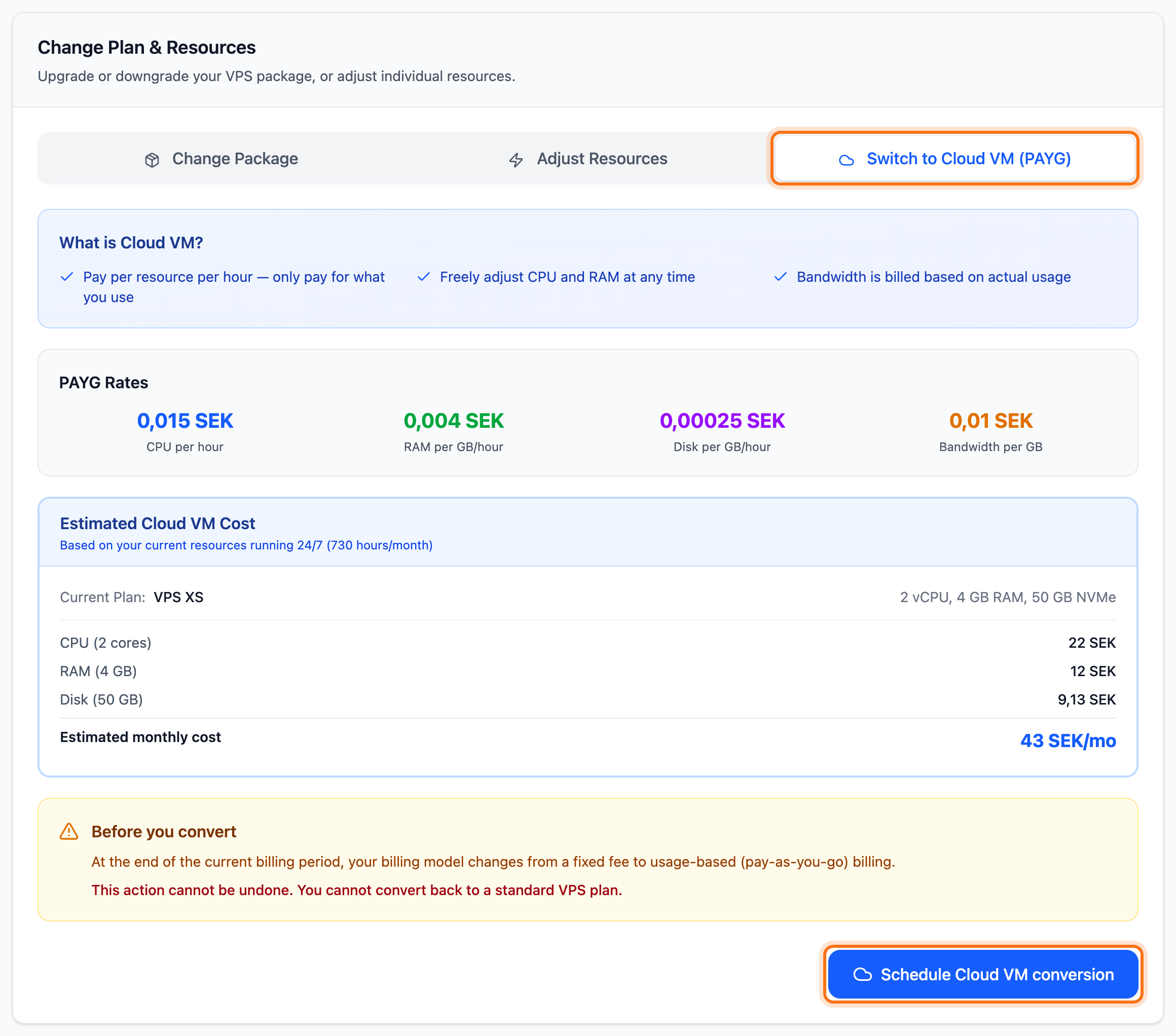Click the 0,00025 SEK Disk rate
This screenshot has width=1176, height=1036.
pyautogui.click(x=722, y=421)
